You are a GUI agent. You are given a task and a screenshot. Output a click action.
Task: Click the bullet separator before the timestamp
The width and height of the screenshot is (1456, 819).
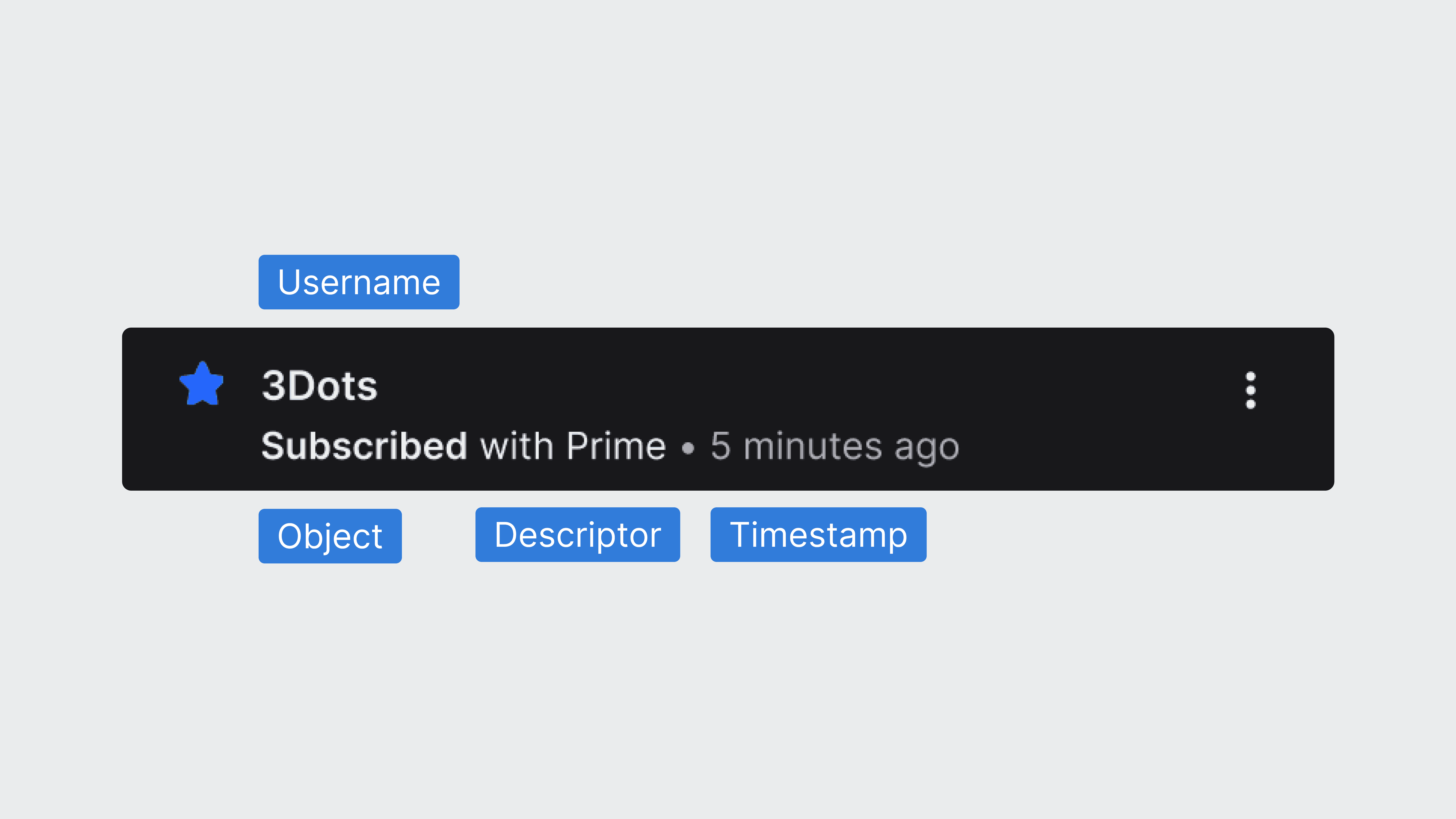pos(688,448)
